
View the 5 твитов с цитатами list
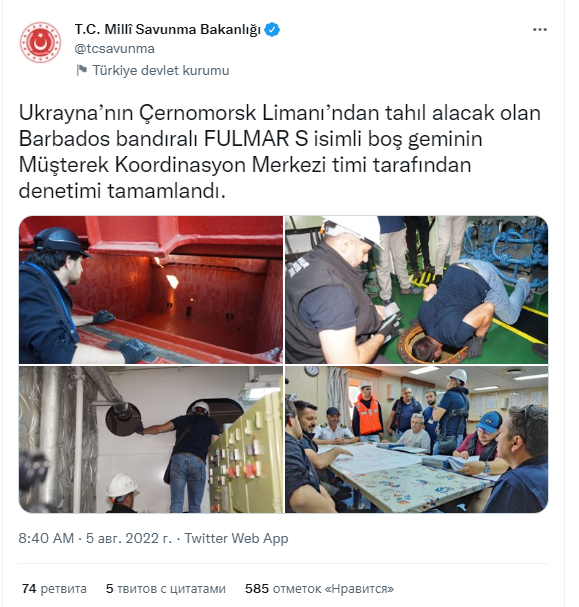coord(166,589)
